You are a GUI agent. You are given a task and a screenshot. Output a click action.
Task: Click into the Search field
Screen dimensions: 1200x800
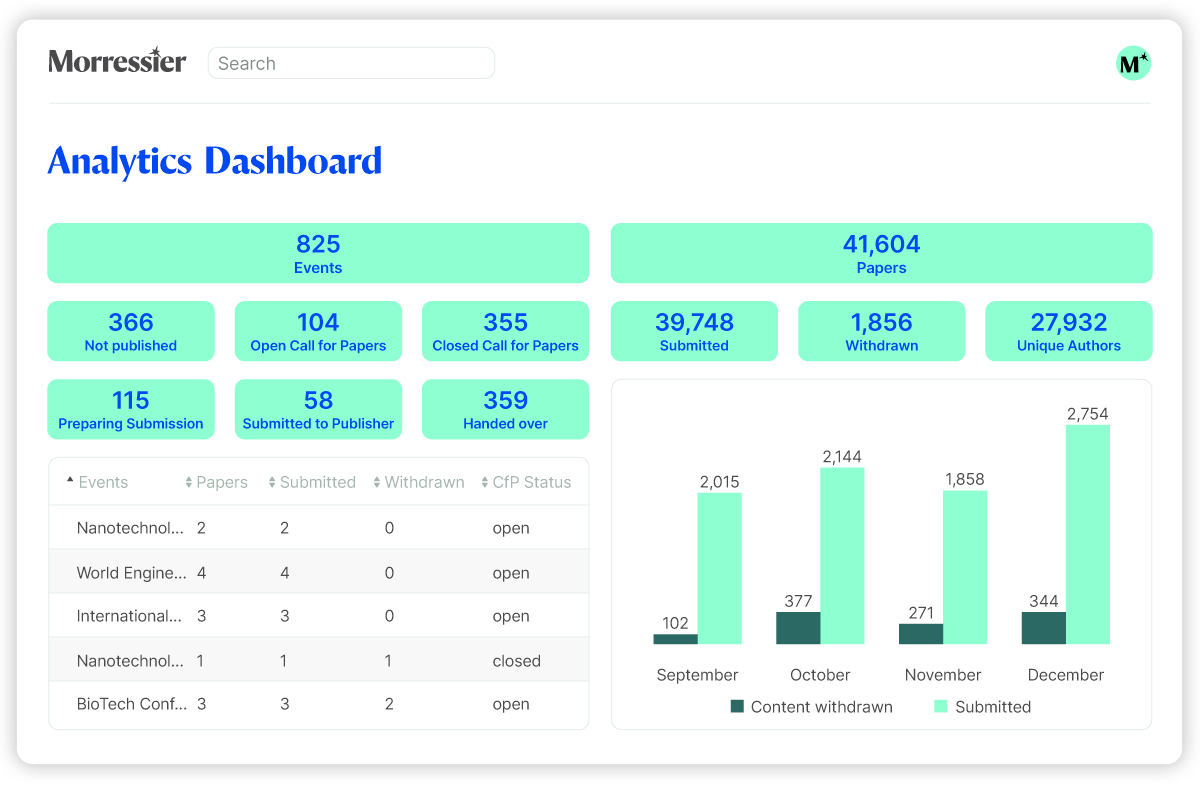(x=351, y=63)
